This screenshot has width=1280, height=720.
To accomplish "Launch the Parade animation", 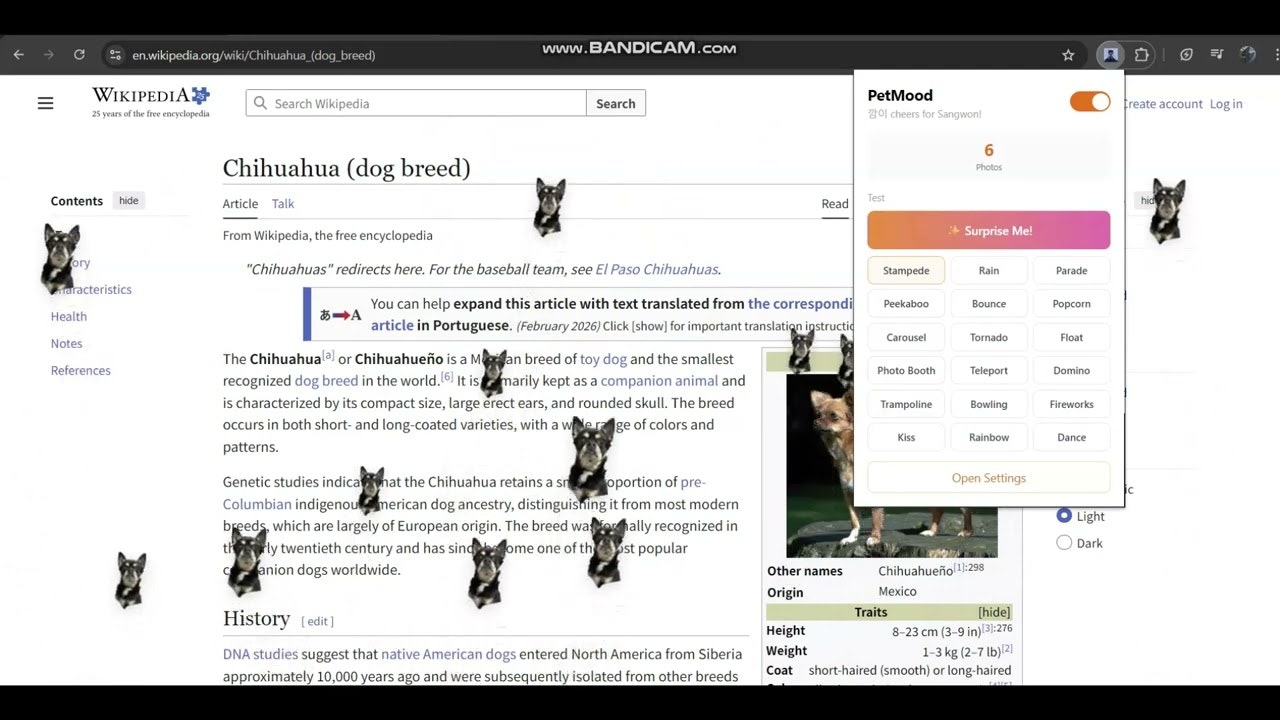I will [x=1072, y=270].
